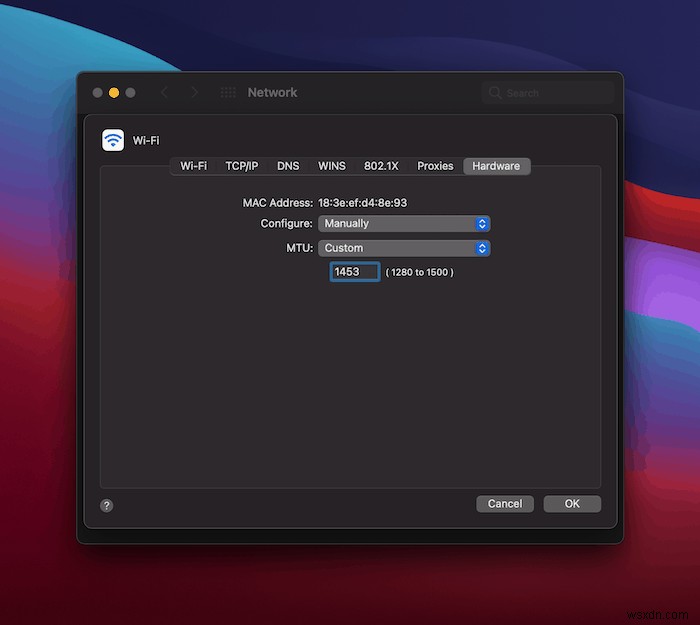Go forward with the right chevron
700x625 pixels.
[x=194, y=92]
